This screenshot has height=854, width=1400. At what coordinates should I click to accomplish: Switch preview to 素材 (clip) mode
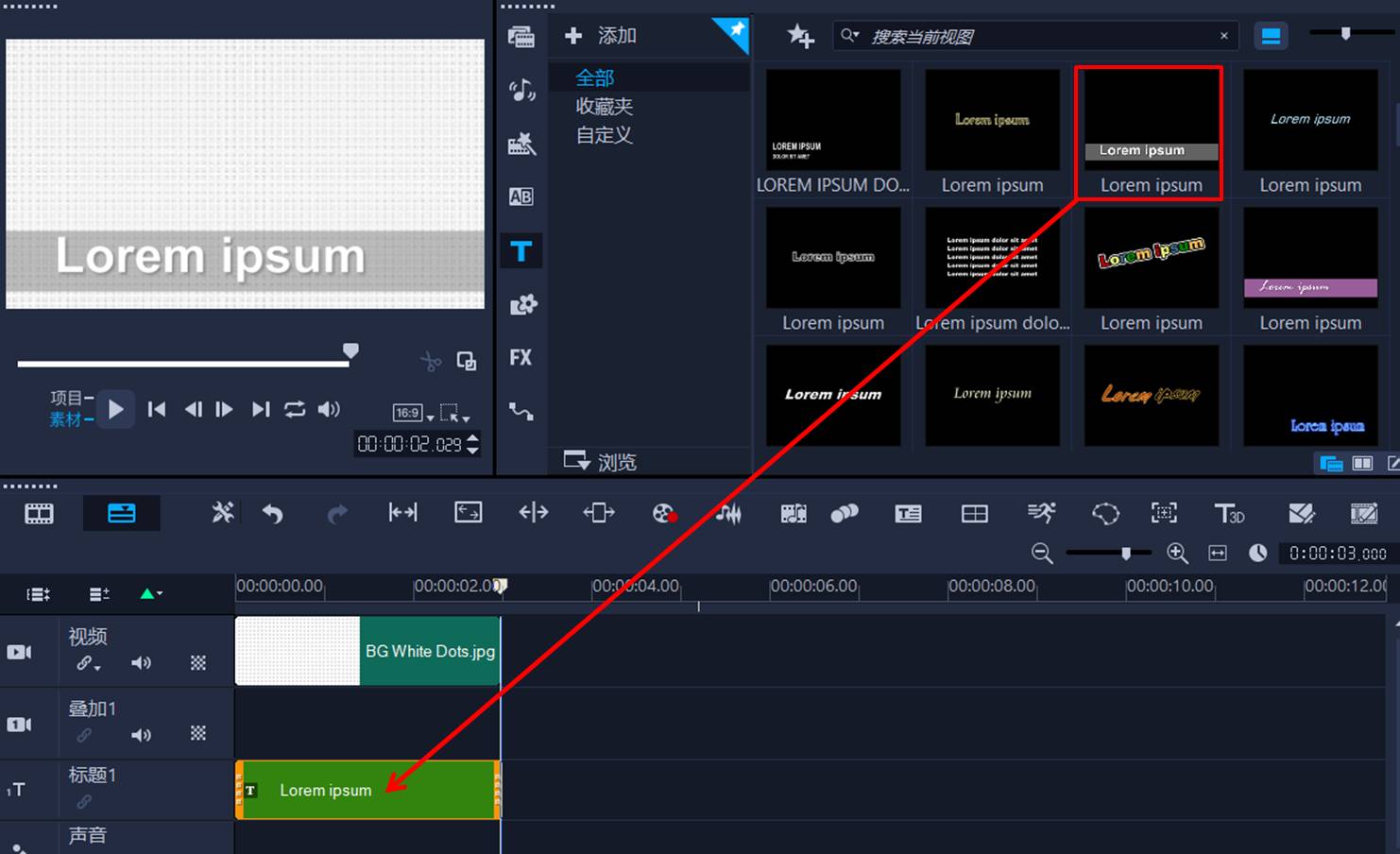pyautogui.click(x=71, y=419)
